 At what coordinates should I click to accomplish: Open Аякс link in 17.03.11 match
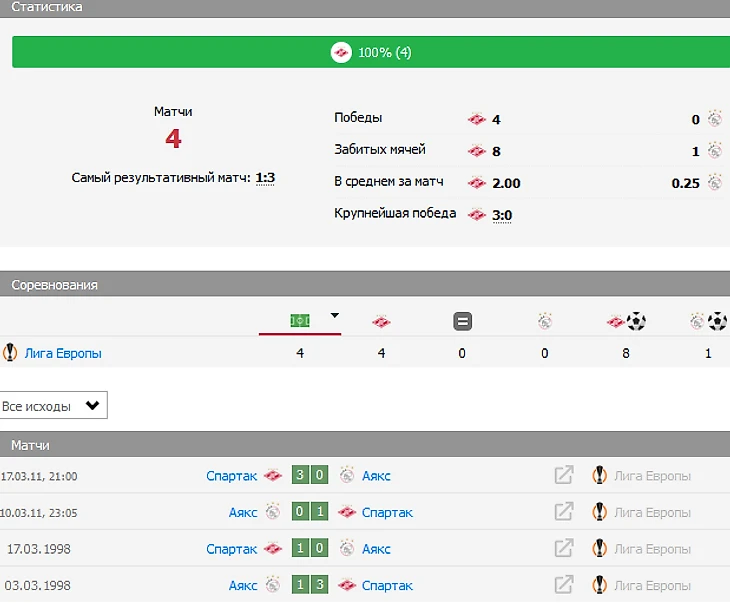point(376,476)
